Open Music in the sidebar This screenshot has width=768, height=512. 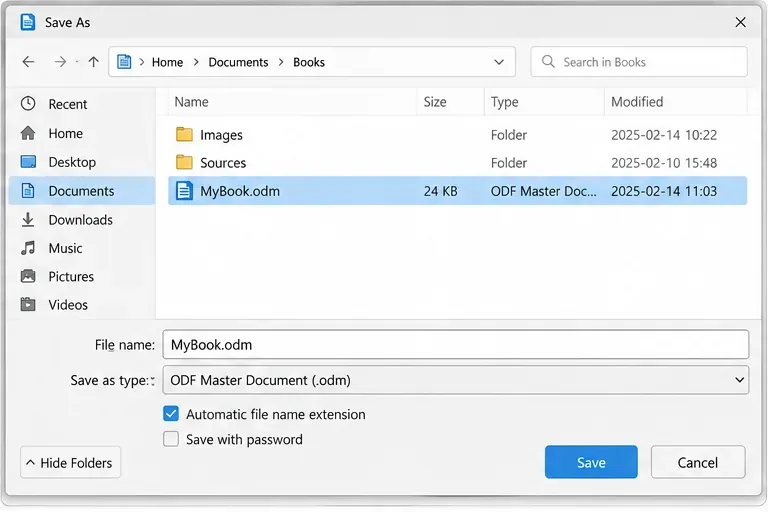click(82, 248)
